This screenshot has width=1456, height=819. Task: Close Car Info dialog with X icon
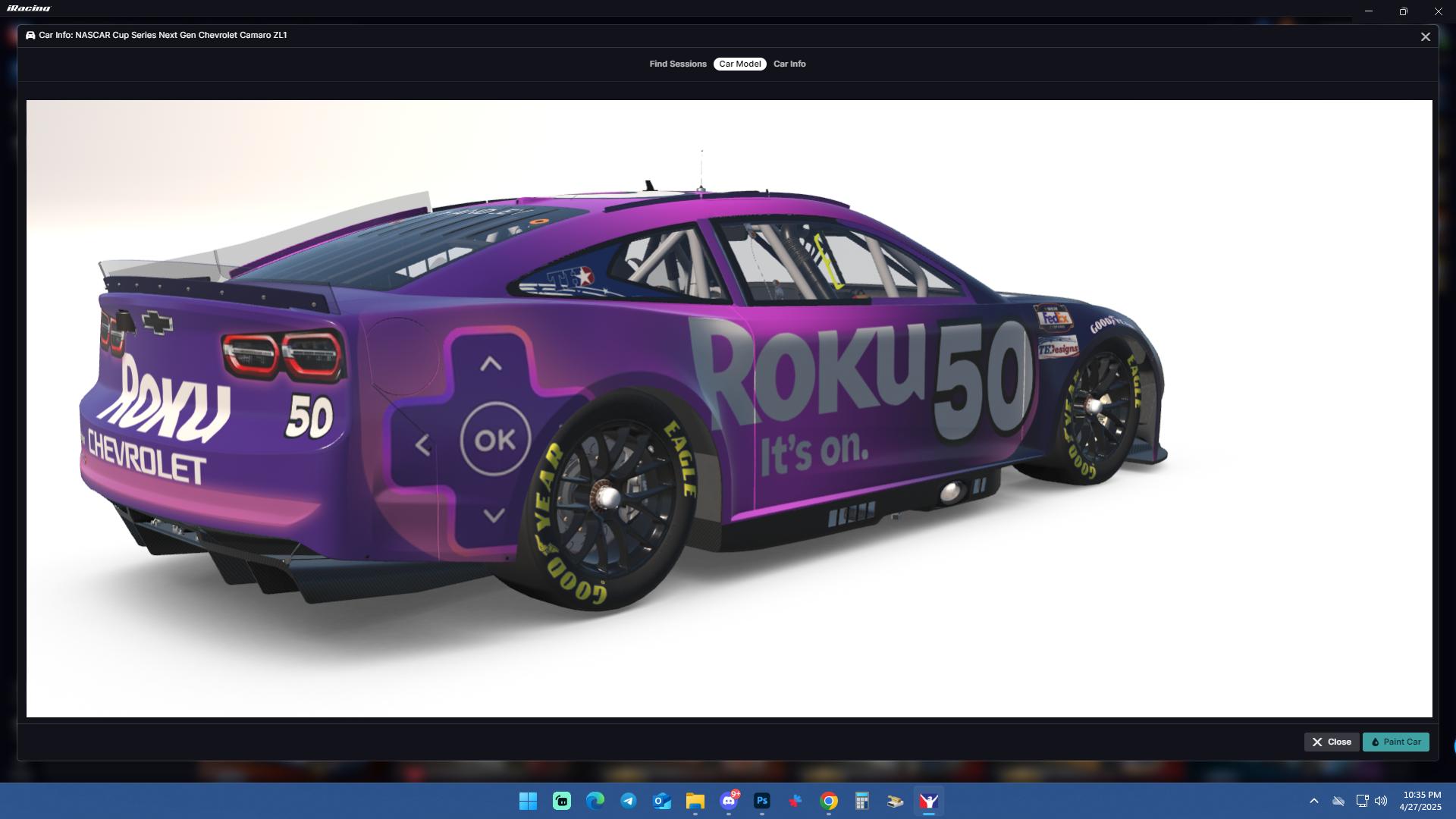pyautogui.click(x=1425, y=36)
